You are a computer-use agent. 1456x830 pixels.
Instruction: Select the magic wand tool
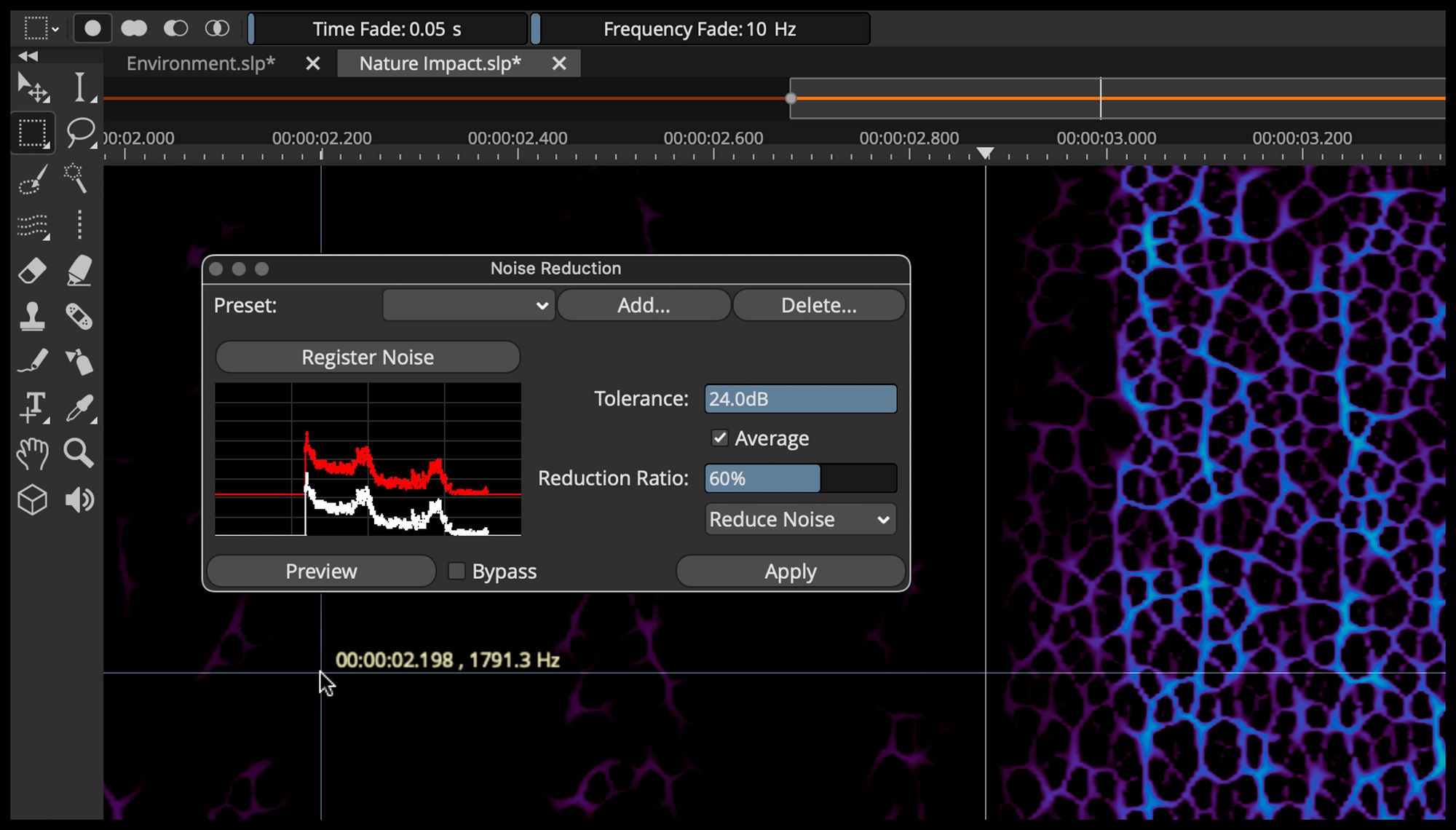[x=76, y=178]
